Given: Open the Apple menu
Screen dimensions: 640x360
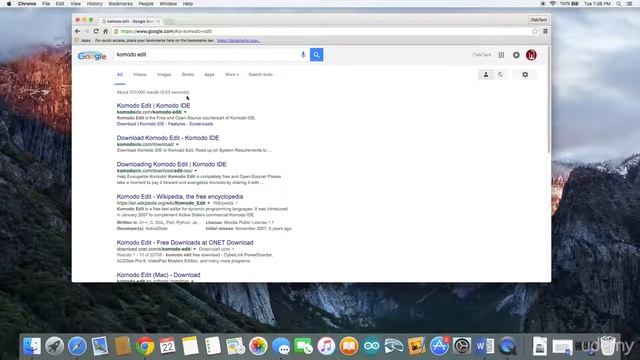Looking at the screenshot, I should tap(9, 4).
